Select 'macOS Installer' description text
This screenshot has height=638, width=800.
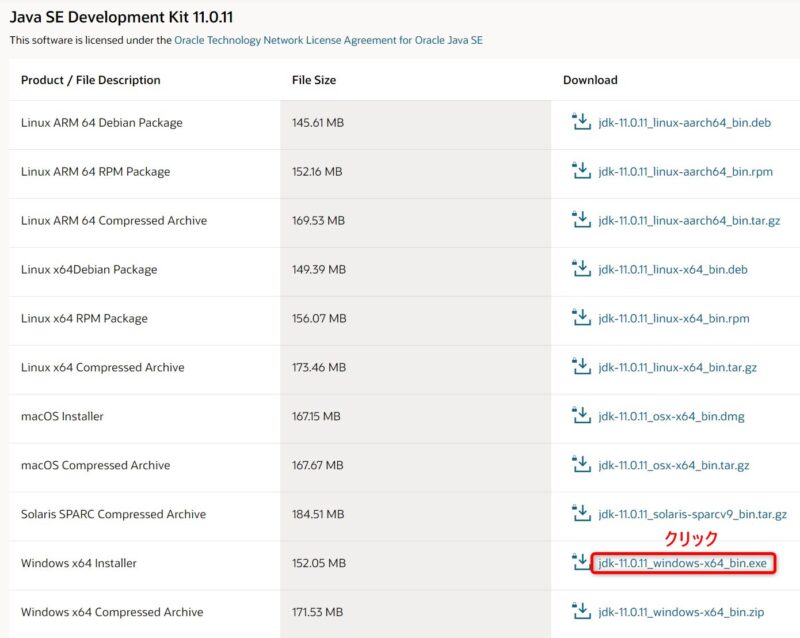click(x=62, y=416)
